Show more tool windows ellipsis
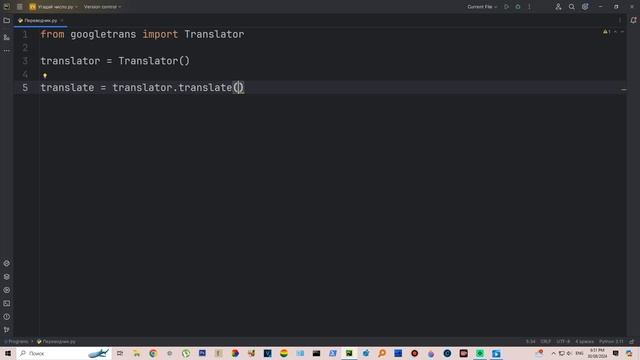Screen dimensions: 640x360 point(7,51)
